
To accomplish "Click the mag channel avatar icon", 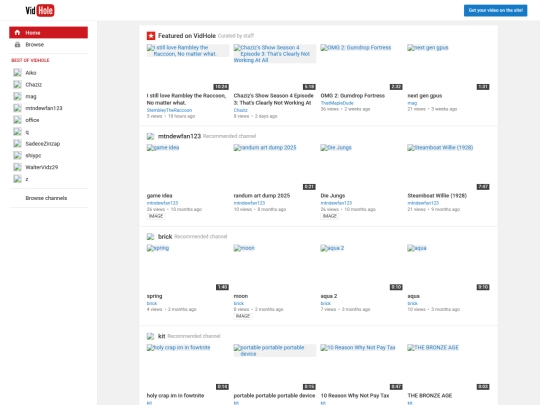I will pyautogui.click(x=17, y=96).
